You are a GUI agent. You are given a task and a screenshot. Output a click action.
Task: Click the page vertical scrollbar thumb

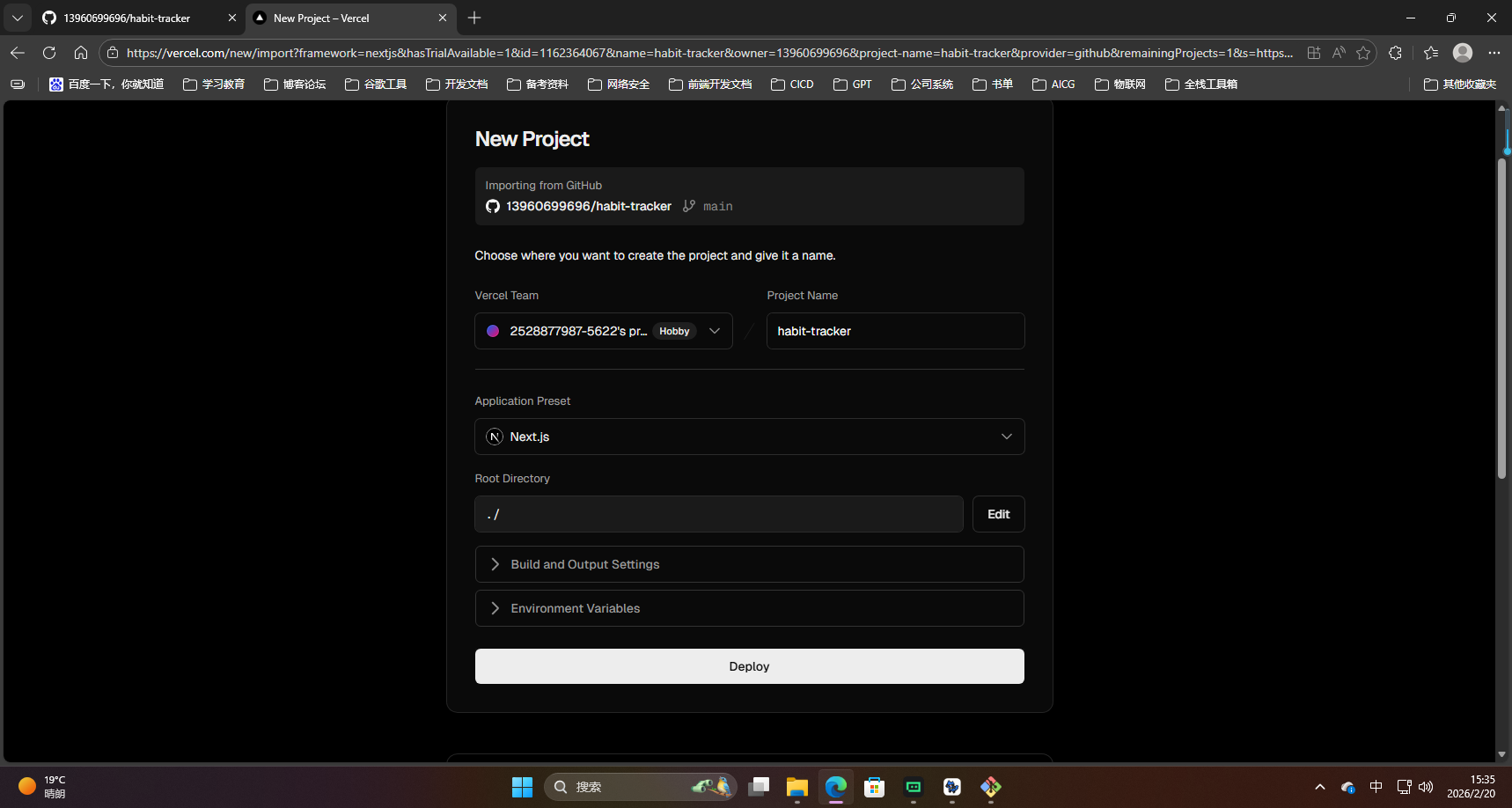1502,319
